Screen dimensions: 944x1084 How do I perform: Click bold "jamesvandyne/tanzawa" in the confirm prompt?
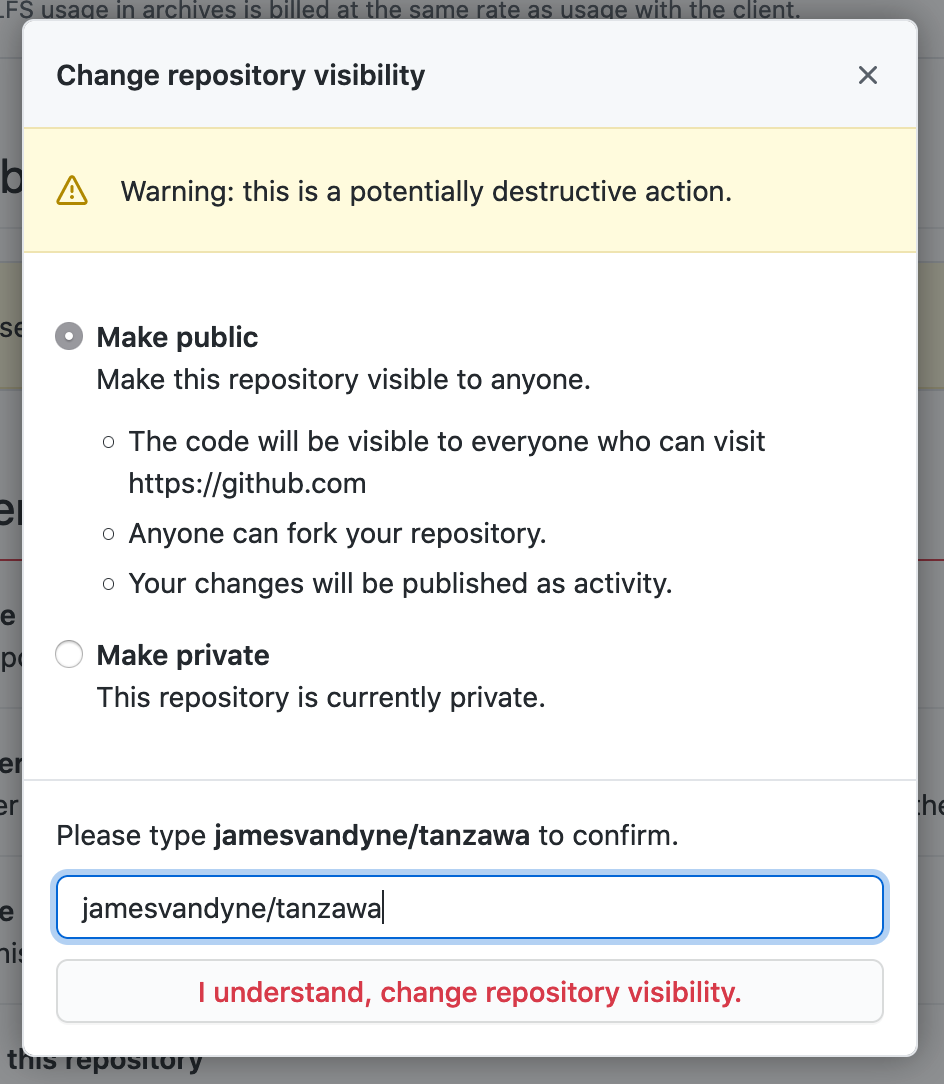pos(372,835)
